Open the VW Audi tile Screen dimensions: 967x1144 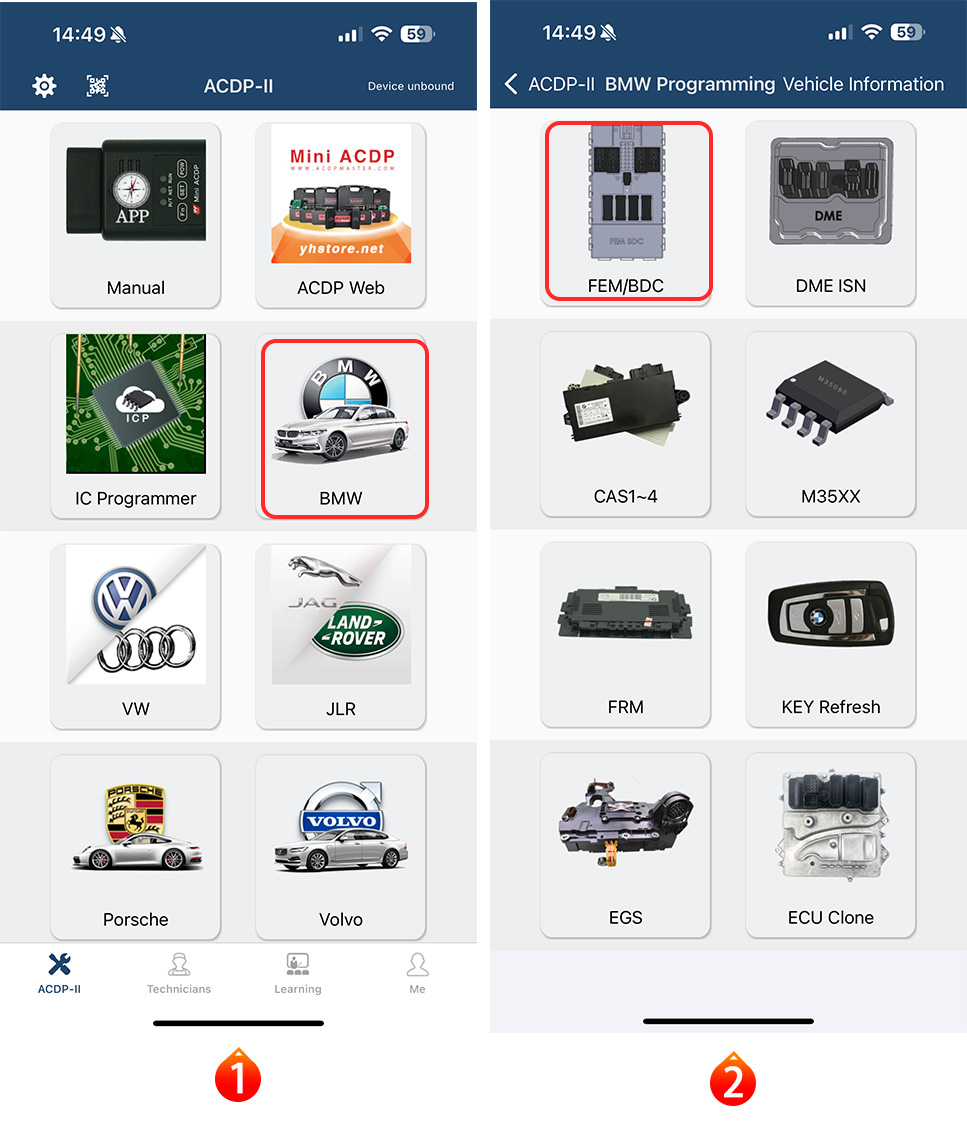tap(136, 637)
